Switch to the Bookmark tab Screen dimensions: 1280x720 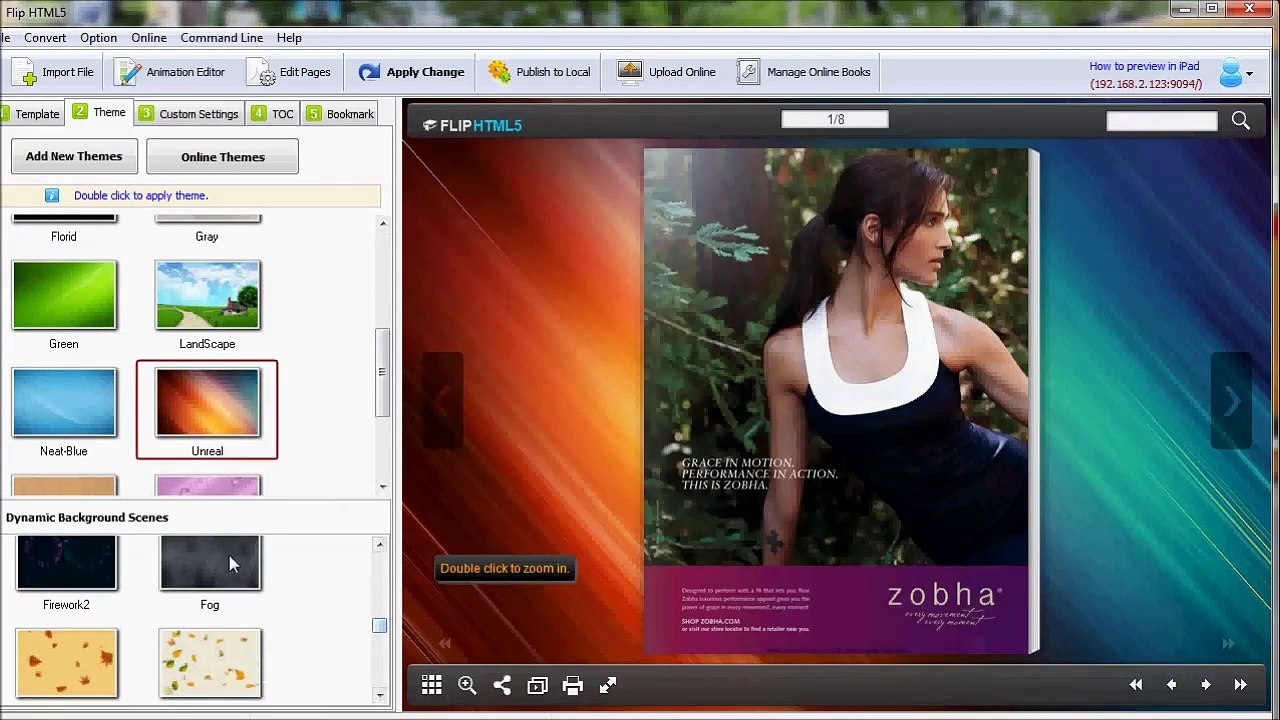tap(340, 114)
